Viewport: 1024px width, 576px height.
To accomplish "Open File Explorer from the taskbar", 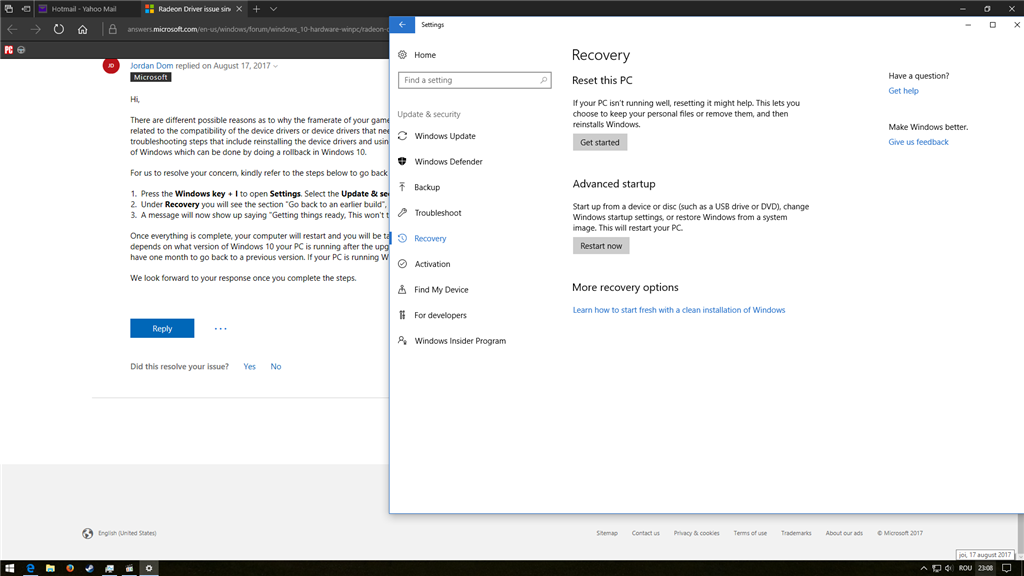I will [50, 568].
